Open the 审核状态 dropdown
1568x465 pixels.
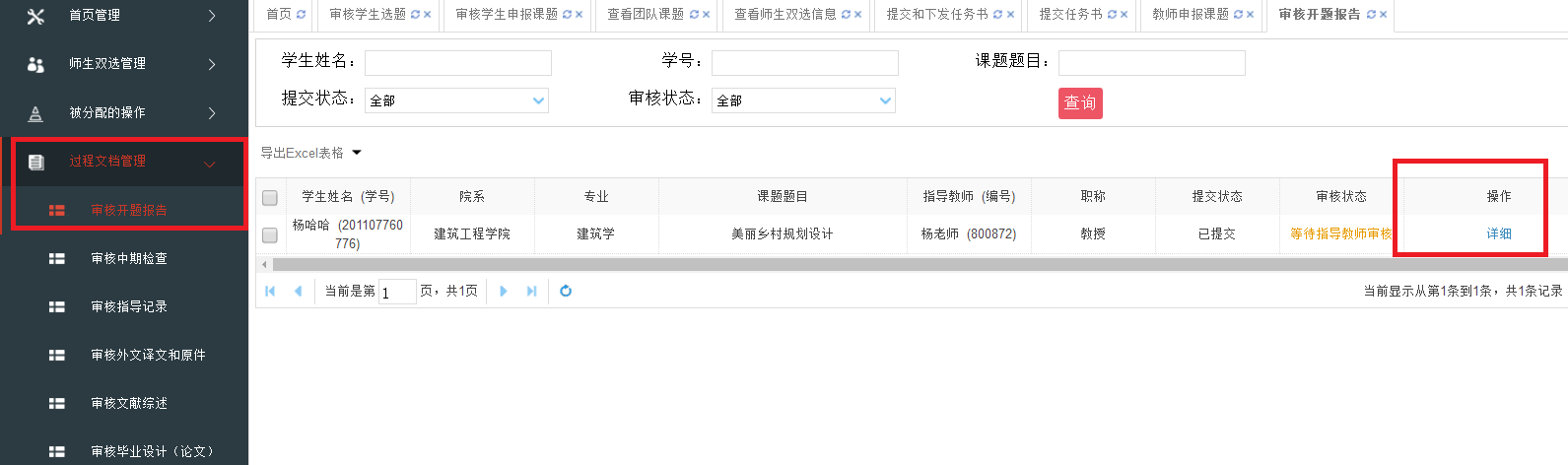(803, 100)
